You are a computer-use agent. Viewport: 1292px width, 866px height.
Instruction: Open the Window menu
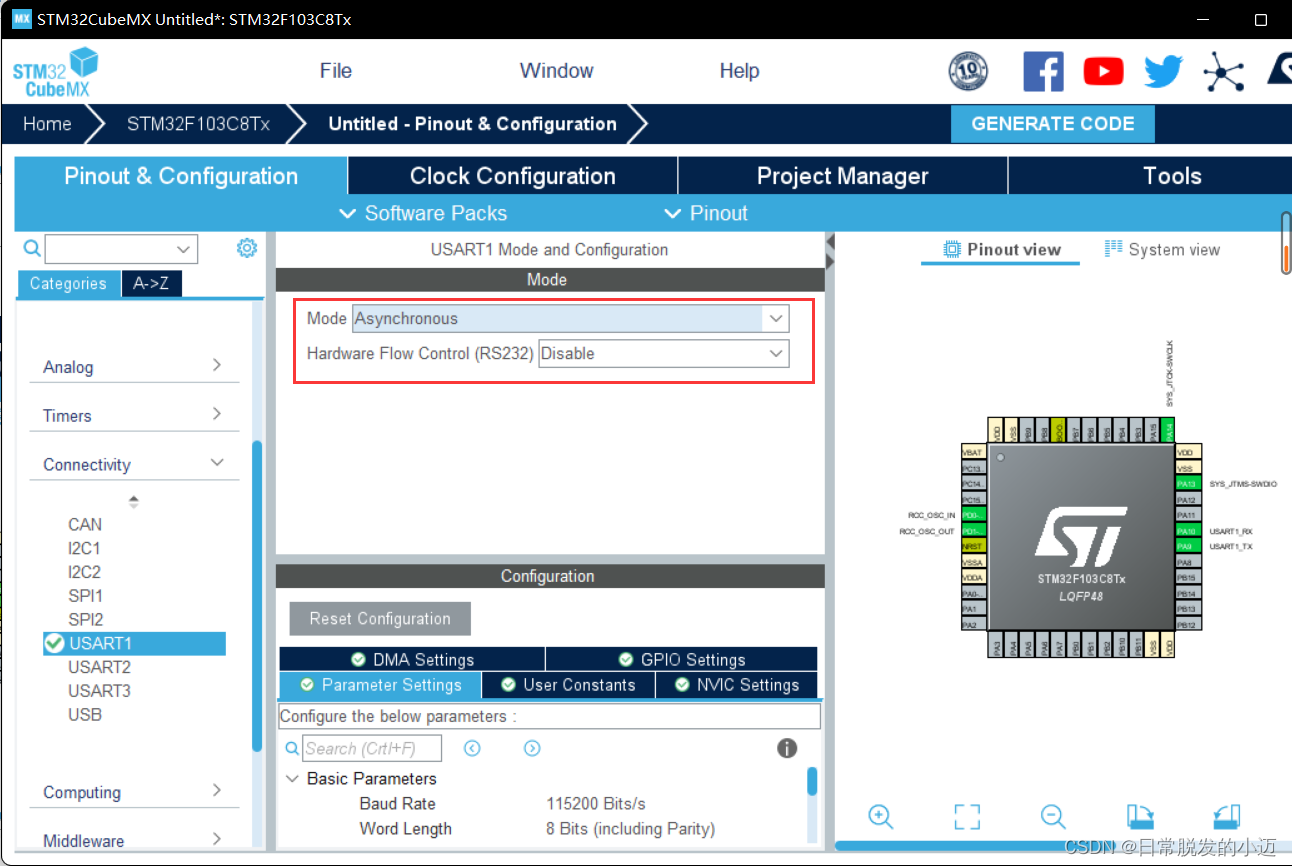556,71
